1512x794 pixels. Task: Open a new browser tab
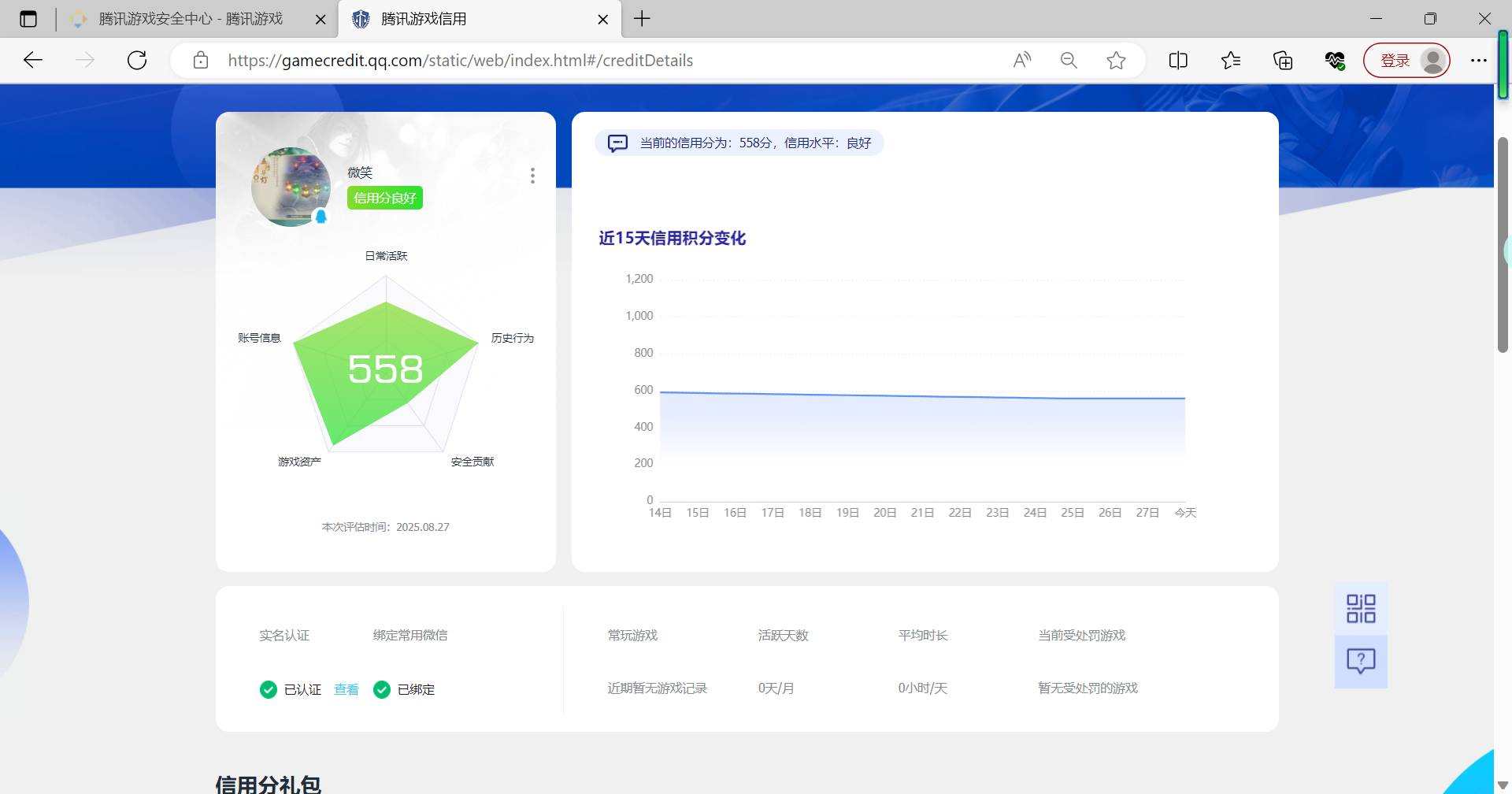pos(642,19)
